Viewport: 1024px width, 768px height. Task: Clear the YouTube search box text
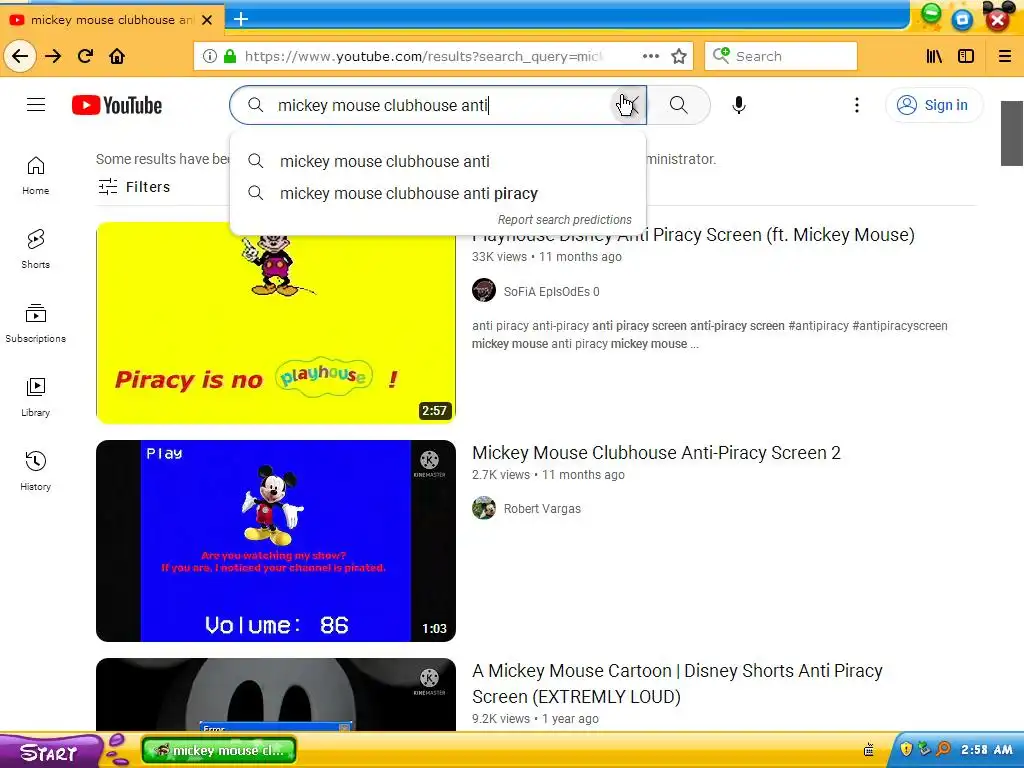(630, 105)
